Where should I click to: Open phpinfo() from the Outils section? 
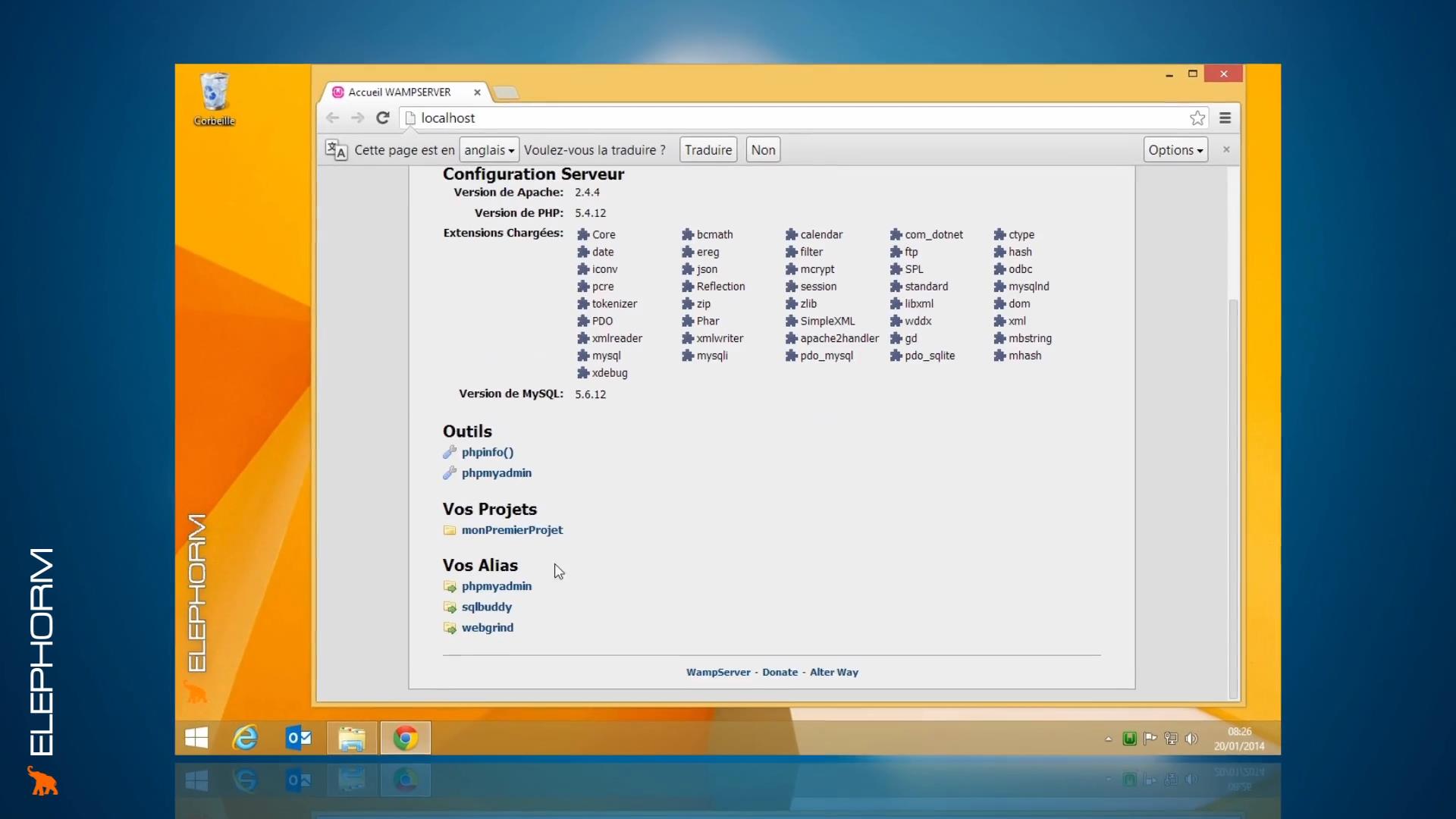click(x=486, y=452)
